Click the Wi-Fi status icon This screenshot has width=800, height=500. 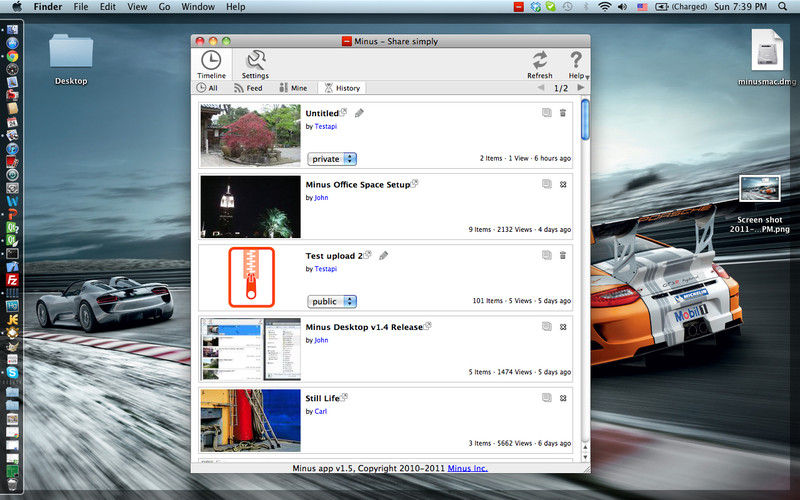point(605,7)
